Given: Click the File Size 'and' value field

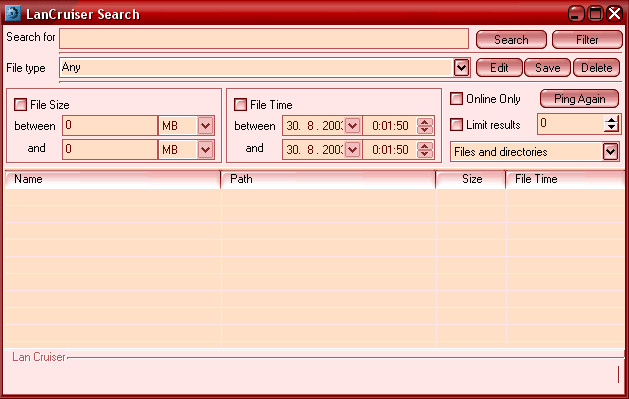Looking at the screenshot, I should 110,149.
